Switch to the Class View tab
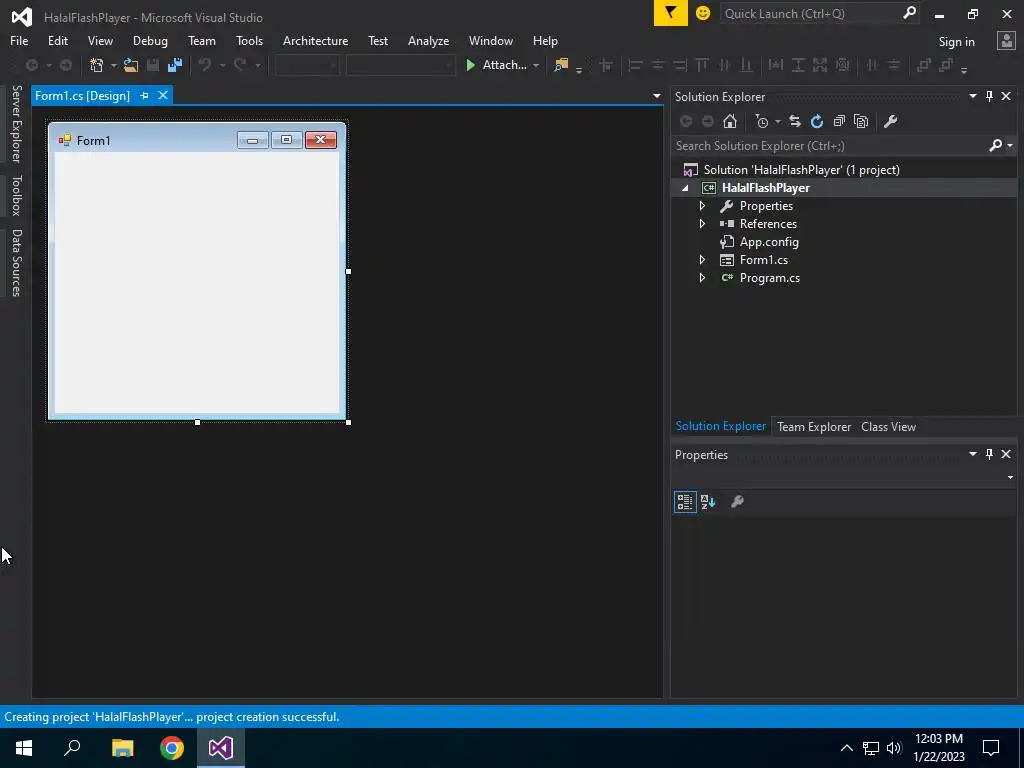Screen dimensions: 1024x768 click(x=888, y=426)
